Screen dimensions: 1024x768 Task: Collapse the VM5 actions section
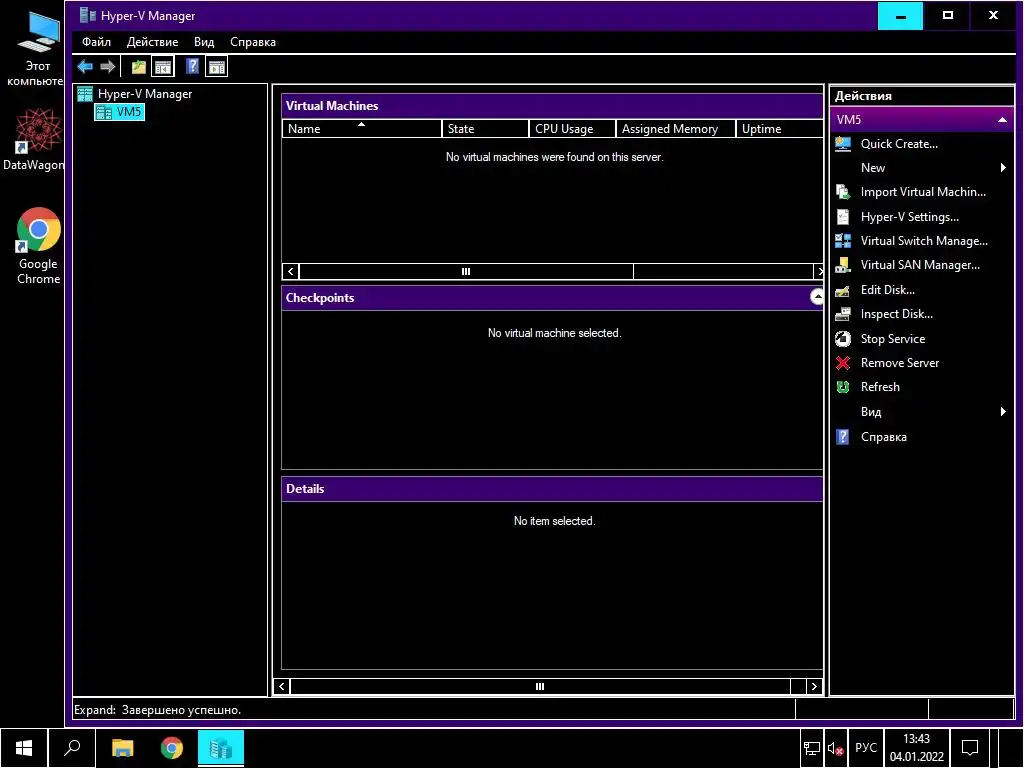point(1002,120)
